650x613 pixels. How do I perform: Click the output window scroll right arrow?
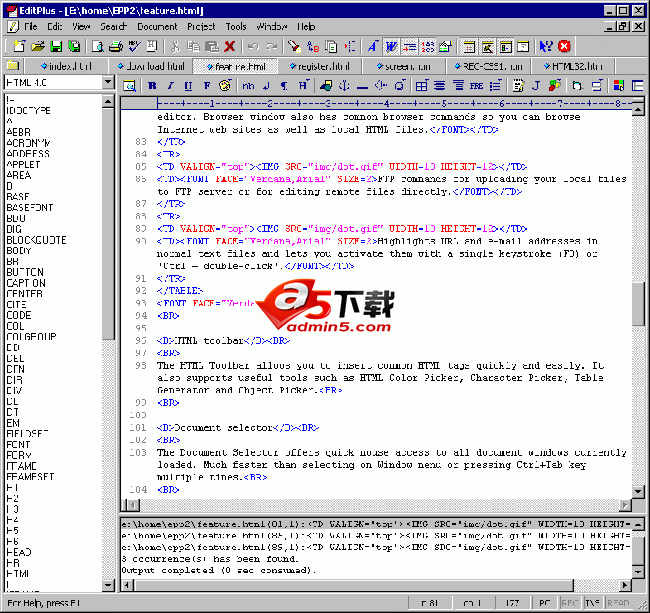coord(625,585)
